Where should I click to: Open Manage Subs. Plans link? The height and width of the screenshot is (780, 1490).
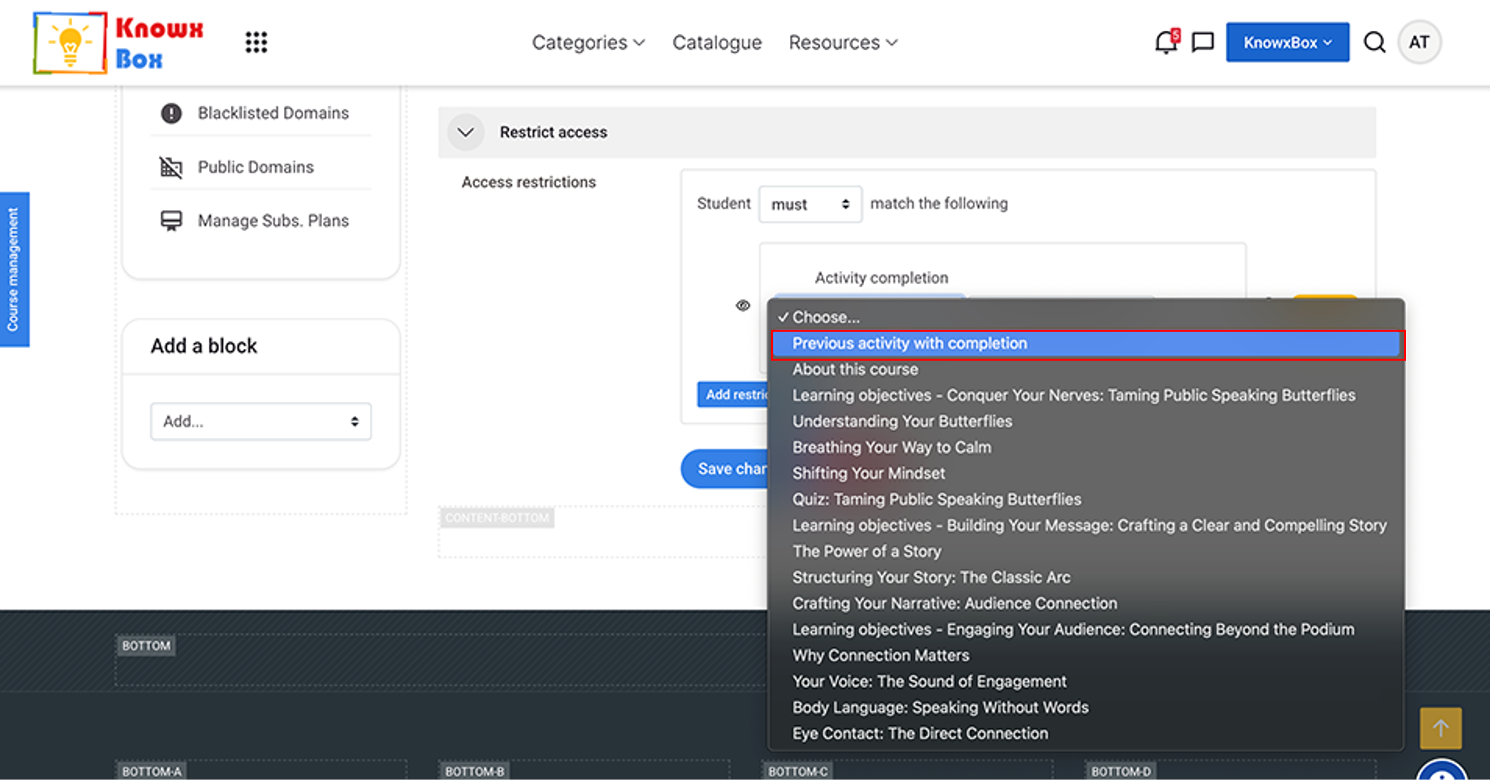click(273, 221)
